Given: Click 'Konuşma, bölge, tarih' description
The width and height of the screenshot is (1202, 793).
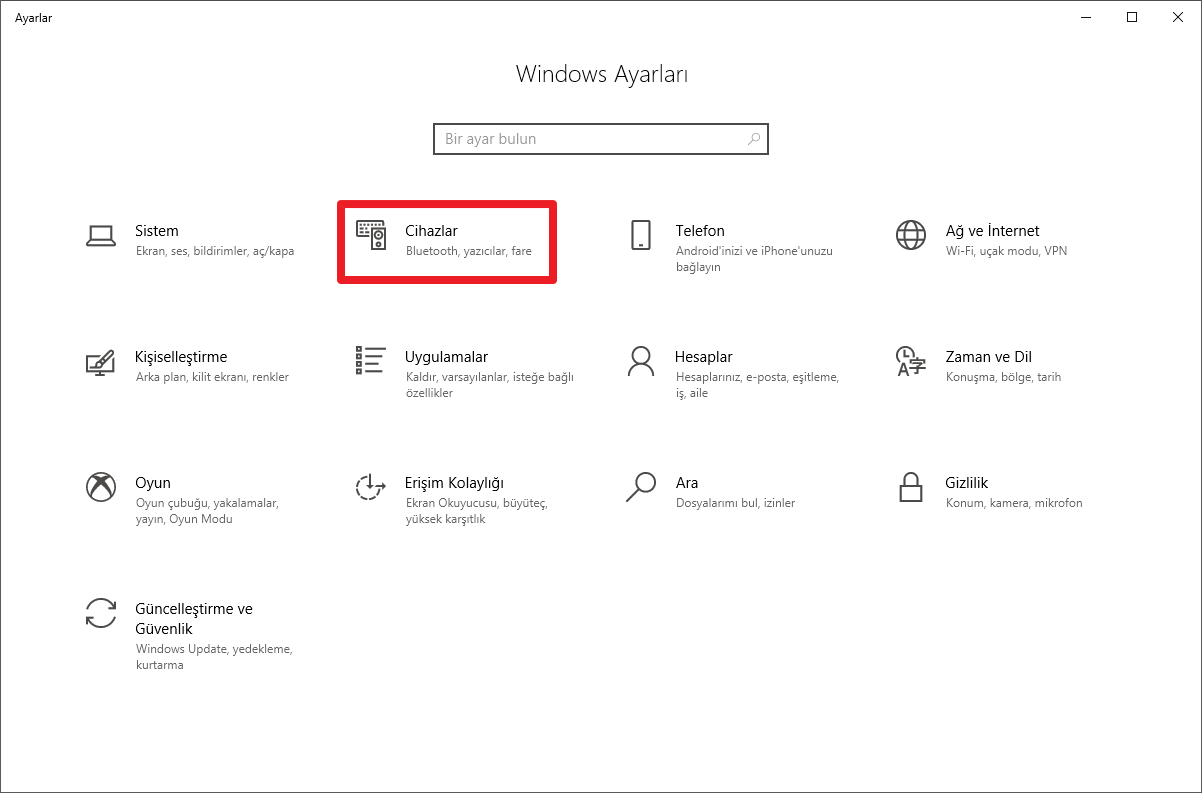Looking at the screenshot, I should 1004,378.
